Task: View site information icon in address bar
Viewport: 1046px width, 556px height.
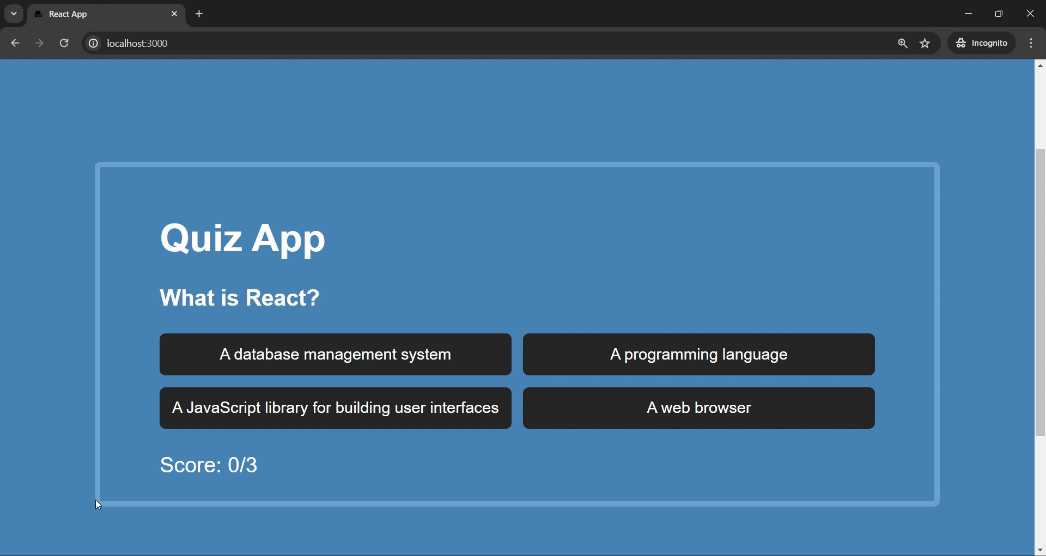Action: (x=94, y=43)
